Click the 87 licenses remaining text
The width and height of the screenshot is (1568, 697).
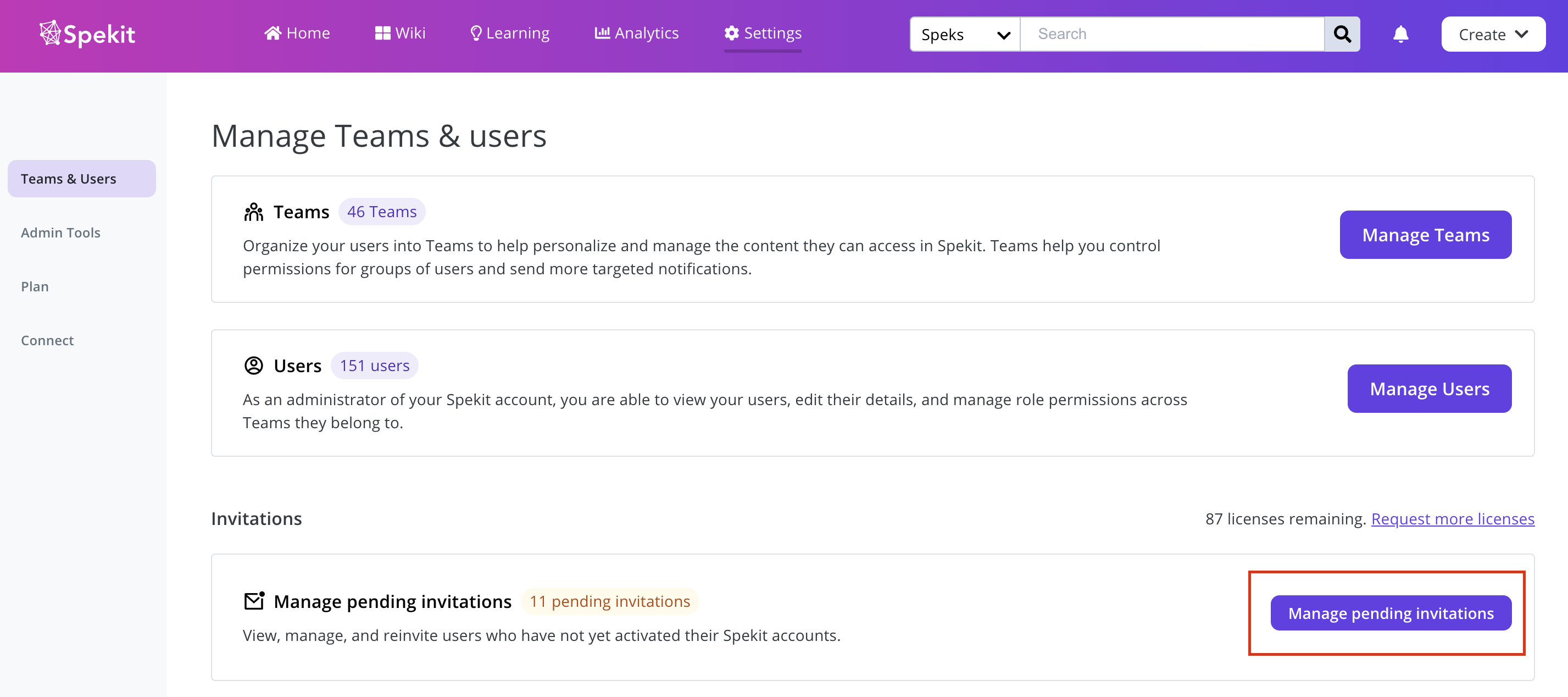click(x=1285, y=518)
